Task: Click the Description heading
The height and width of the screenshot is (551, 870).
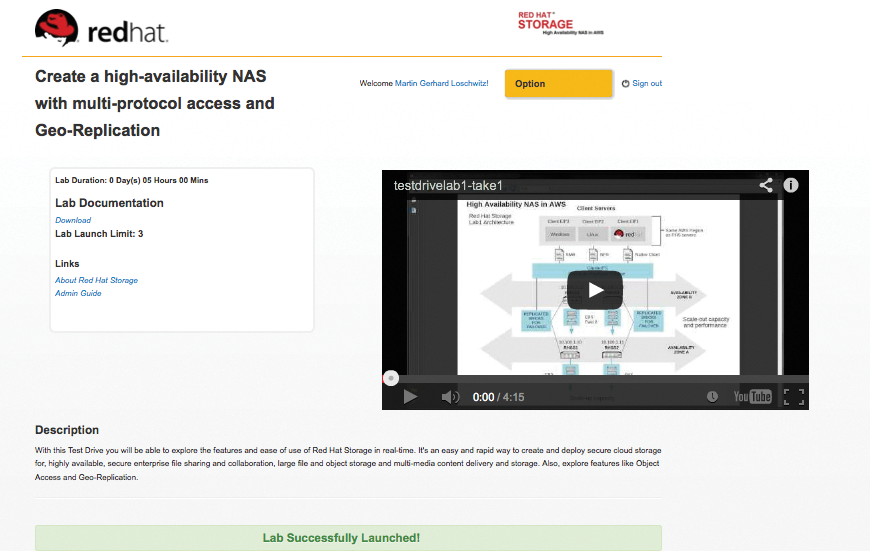Action: pos(67,430)
